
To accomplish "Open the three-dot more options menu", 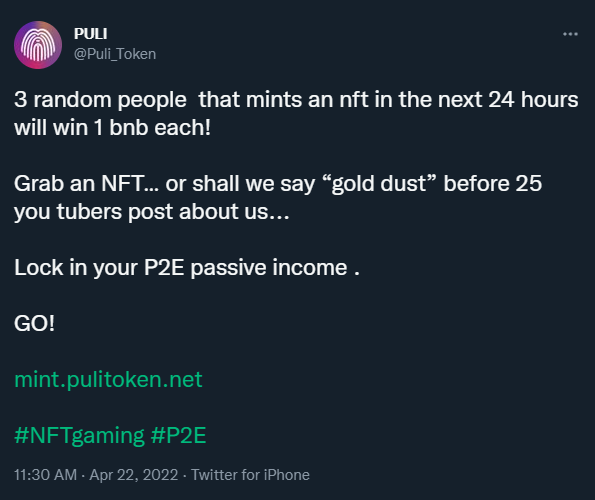I will 570,34.
